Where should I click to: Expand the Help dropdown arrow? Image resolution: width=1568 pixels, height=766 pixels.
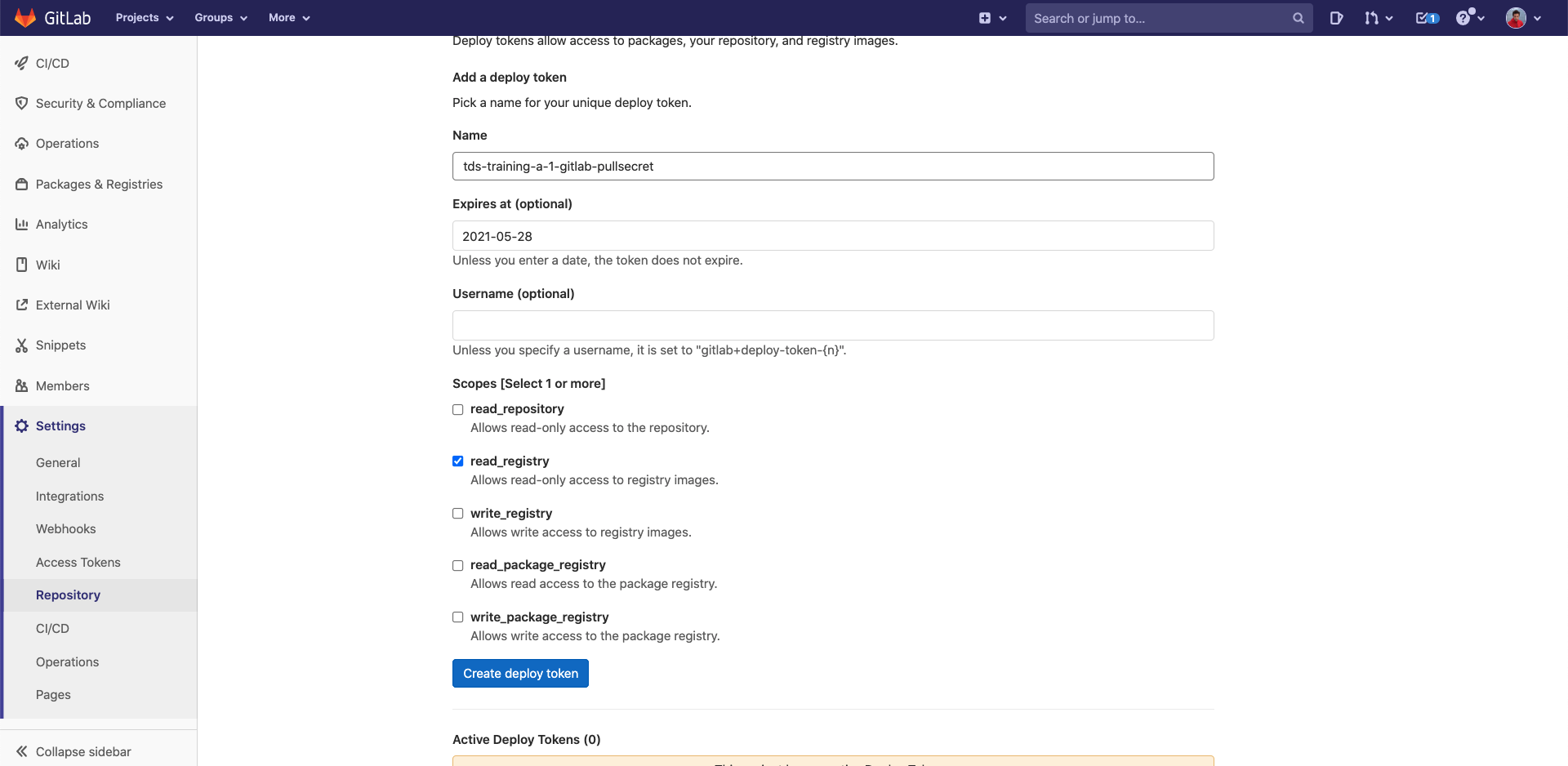pyautogui.click(x=1481, y=18)
